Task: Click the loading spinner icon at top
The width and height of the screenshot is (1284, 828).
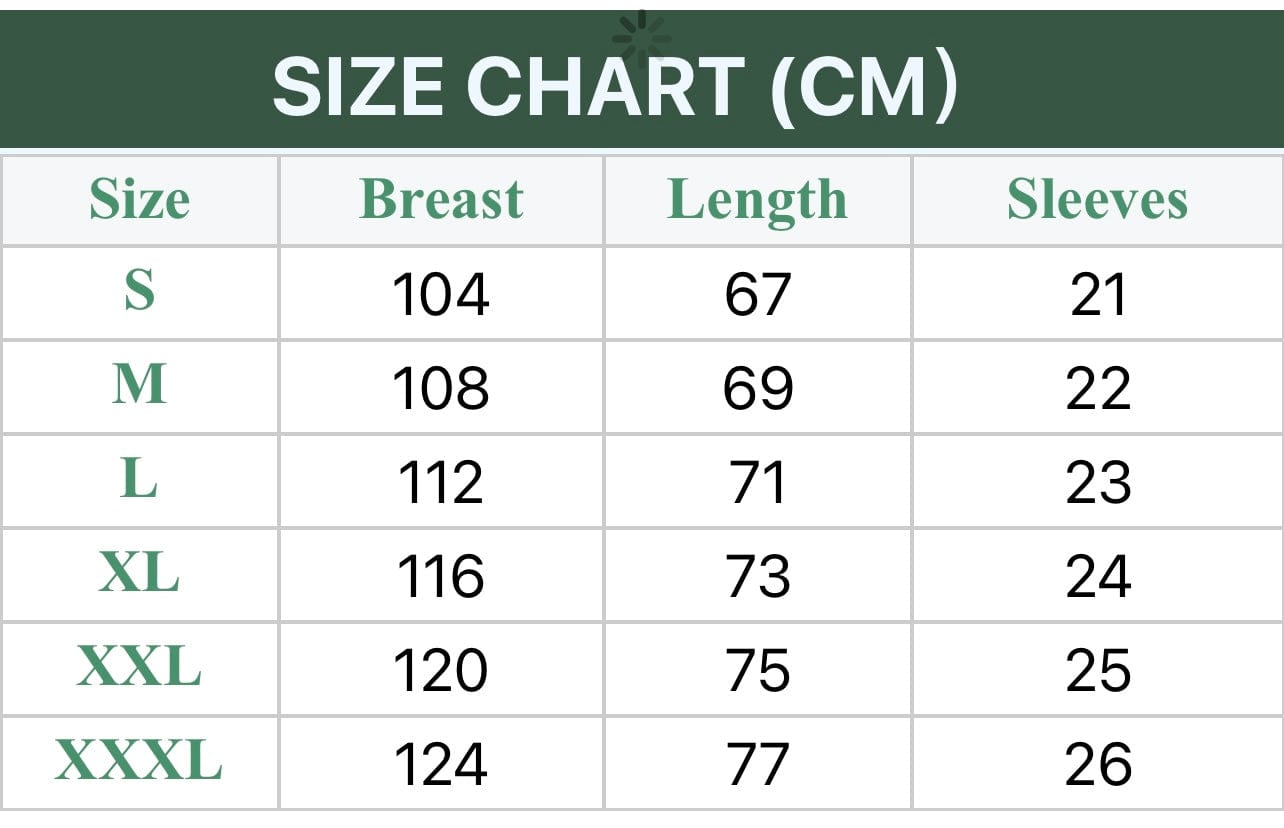Action: click(641, 38)
